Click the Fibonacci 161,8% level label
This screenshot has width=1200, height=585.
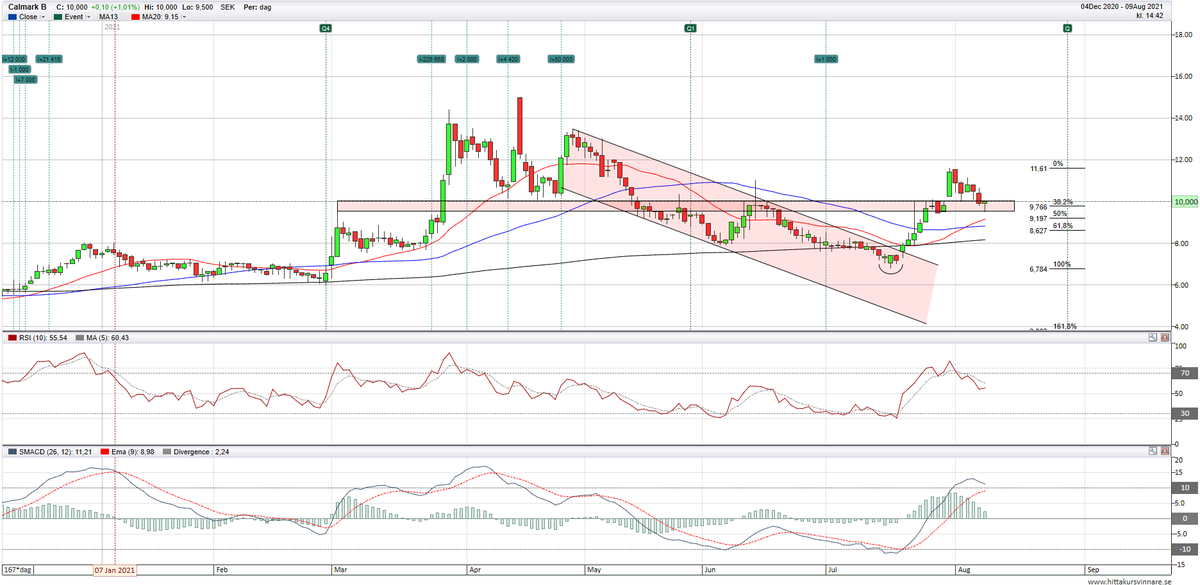[1065, 326]
